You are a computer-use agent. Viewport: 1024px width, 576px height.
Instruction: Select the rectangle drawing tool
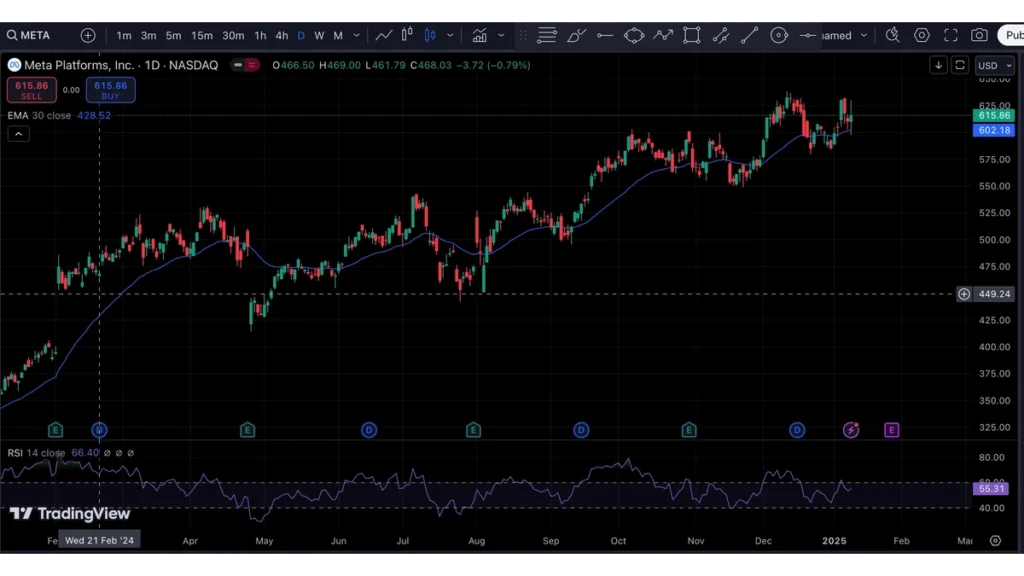[692, 35]
